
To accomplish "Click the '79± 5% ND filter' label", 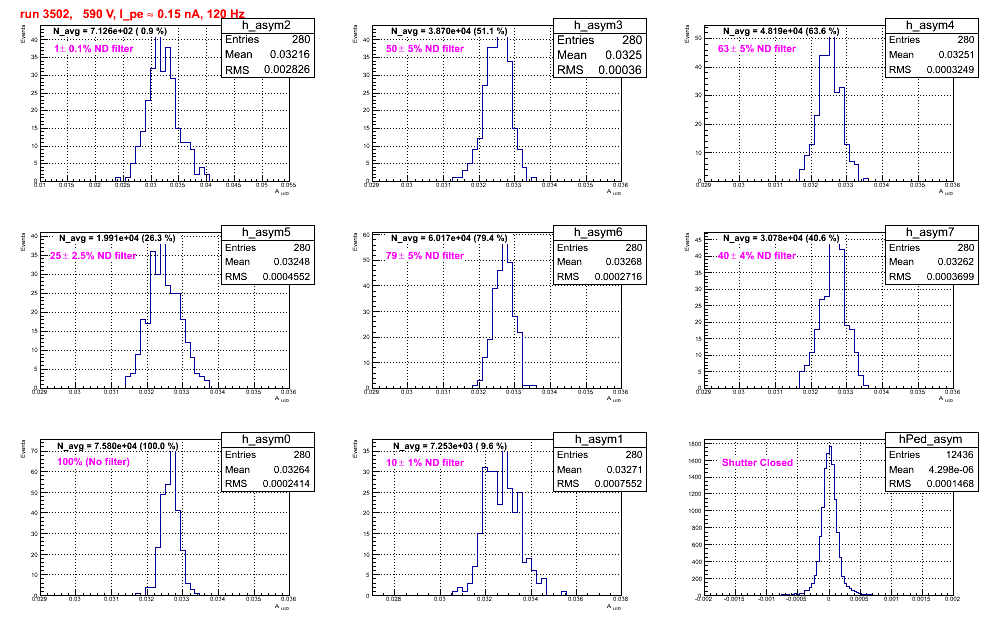I will point(425,255).
